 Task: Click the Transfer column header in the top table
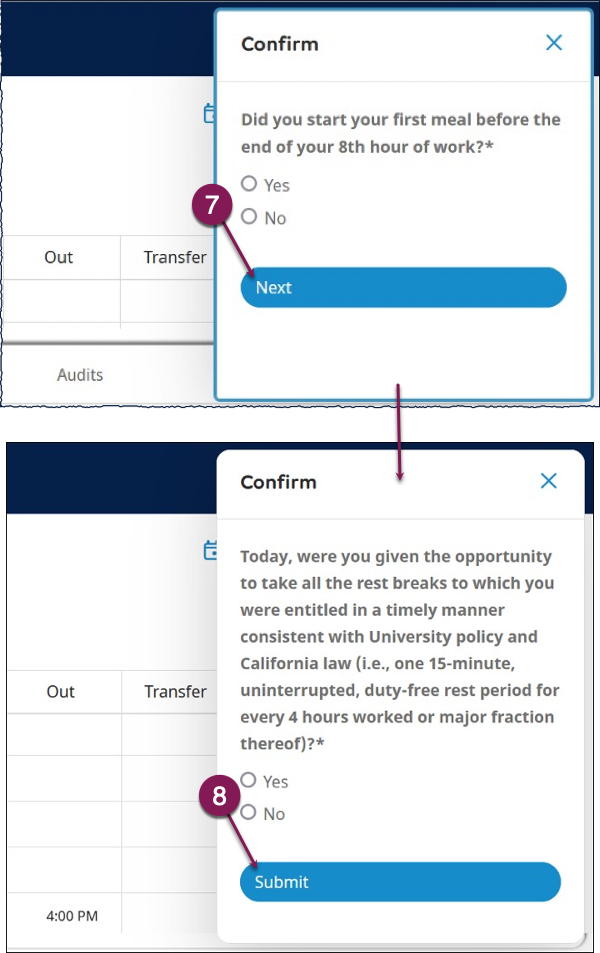pyautogui.click(x=175, y=257)
